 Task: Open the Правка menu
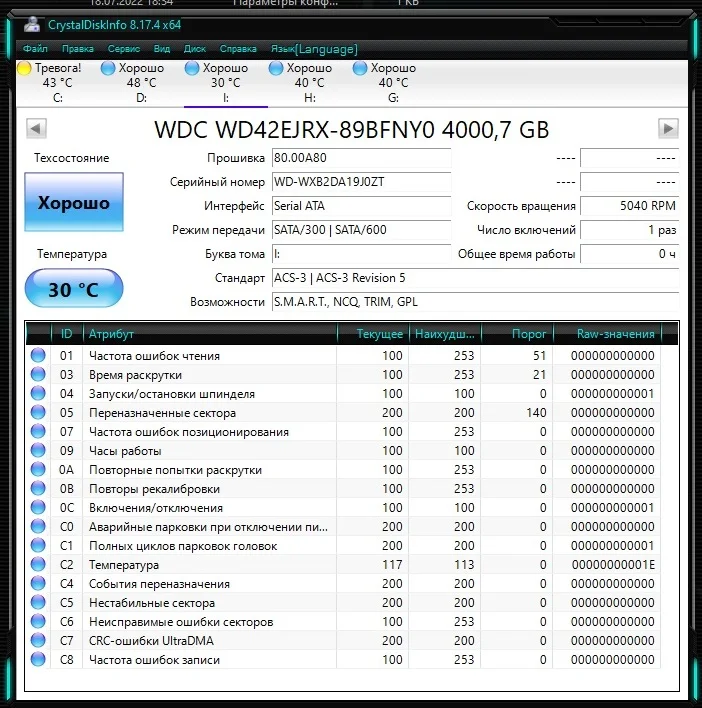[78, 49]
